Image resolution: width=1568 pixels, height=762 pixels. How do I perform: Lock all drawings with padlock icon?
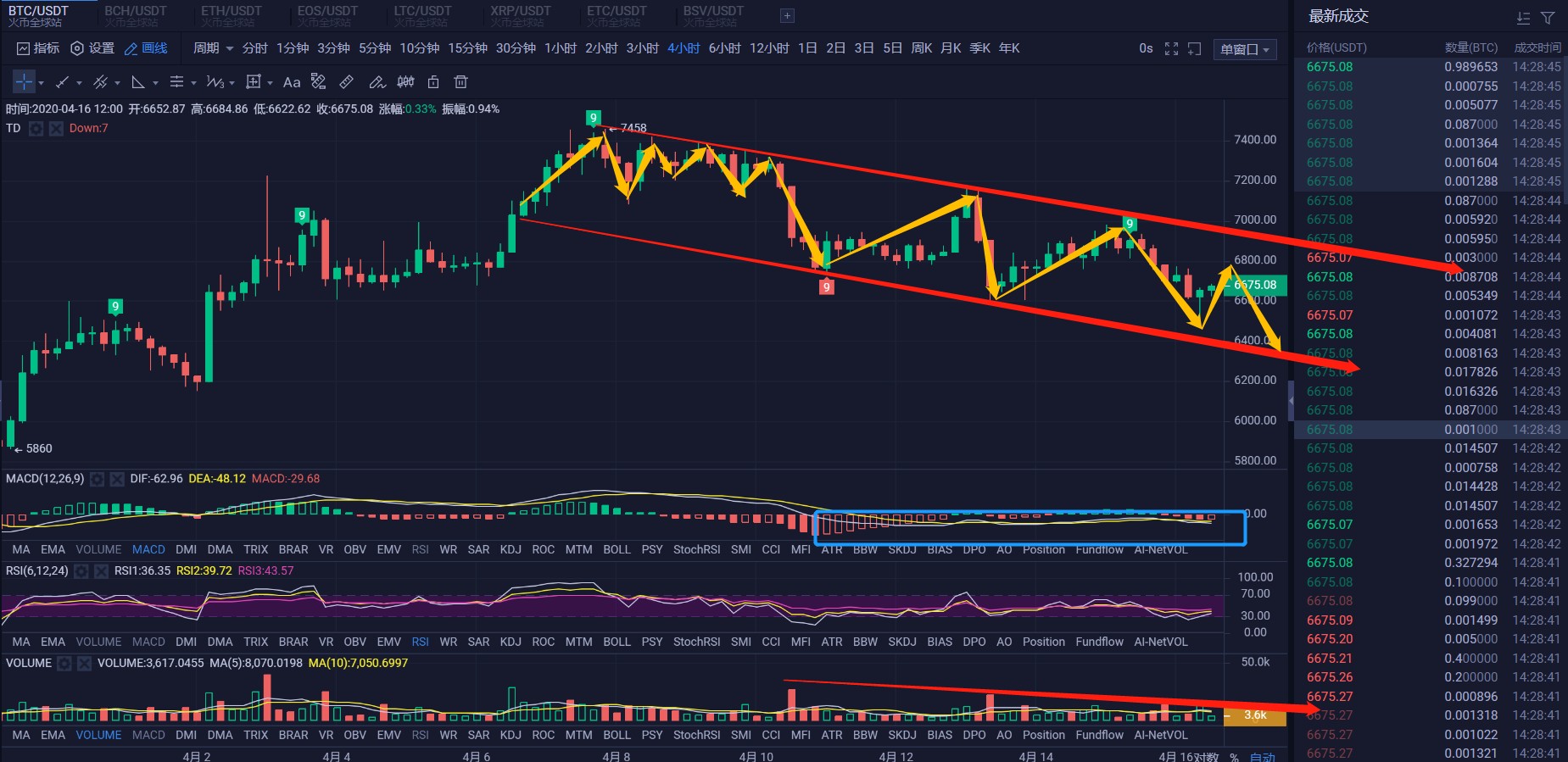coord(433,82)
